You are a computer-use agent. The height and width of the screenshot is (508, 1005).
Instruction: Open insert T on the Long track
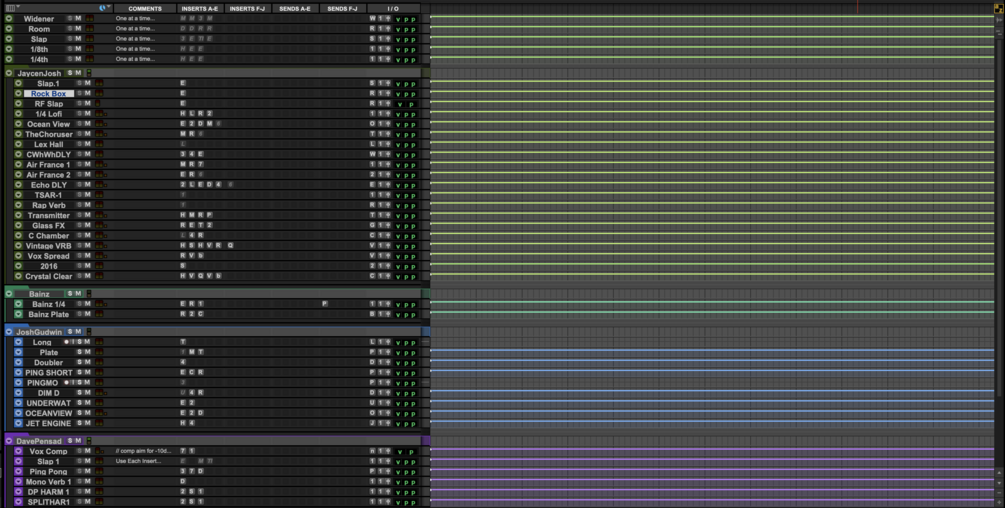tap(183, 342)
